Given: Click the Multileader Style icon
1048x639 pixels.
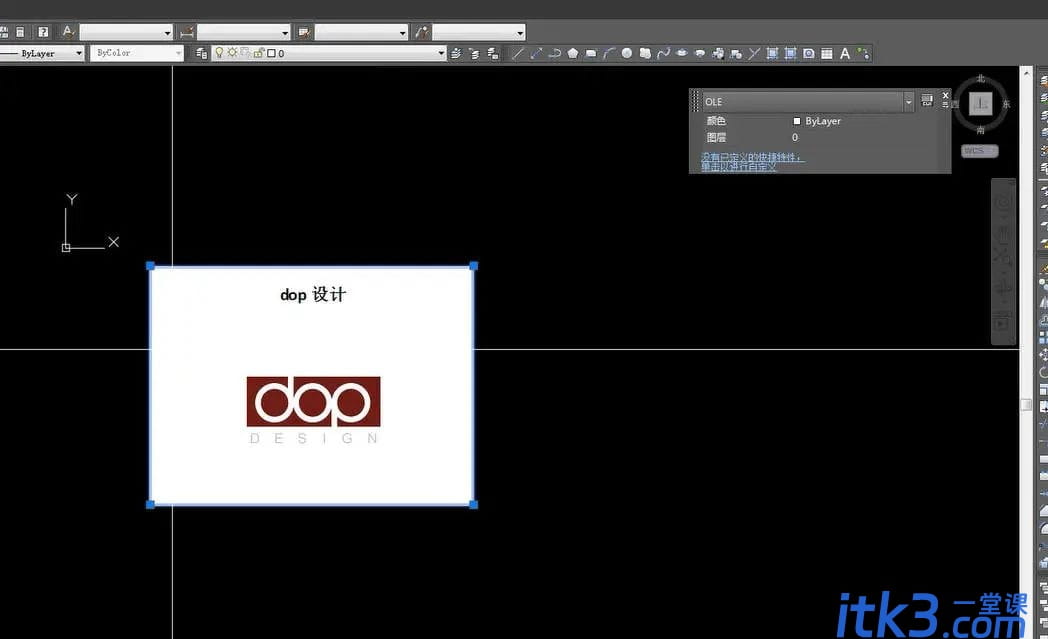Looking at the screenshot, I should coord(422,31).
